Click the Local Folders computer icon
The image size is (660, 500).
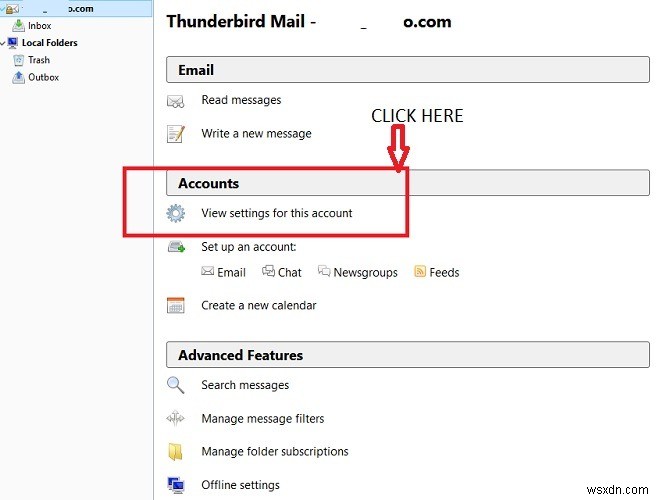point(13,43)
